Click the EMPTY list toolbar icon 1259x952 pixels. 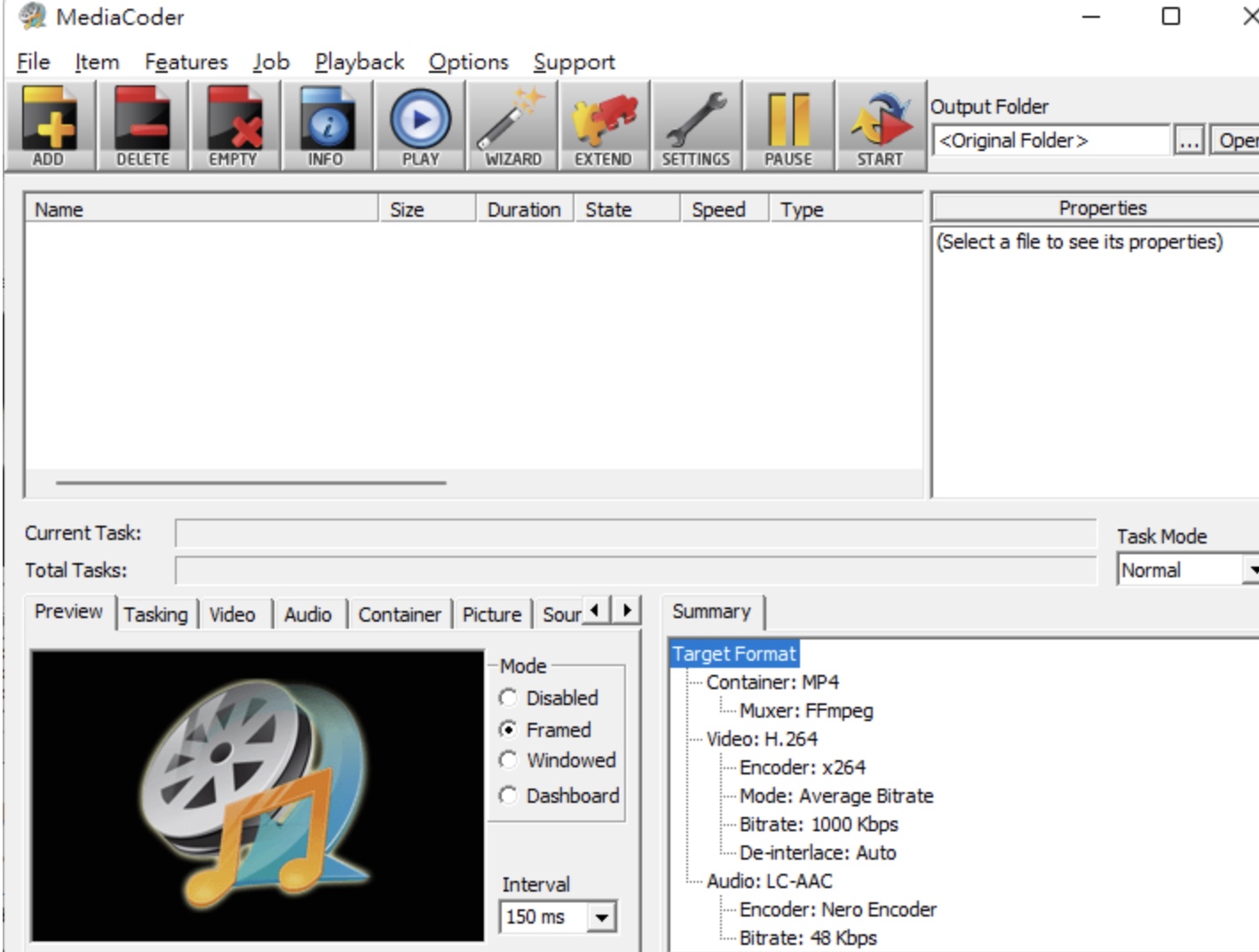coord(234,125)
